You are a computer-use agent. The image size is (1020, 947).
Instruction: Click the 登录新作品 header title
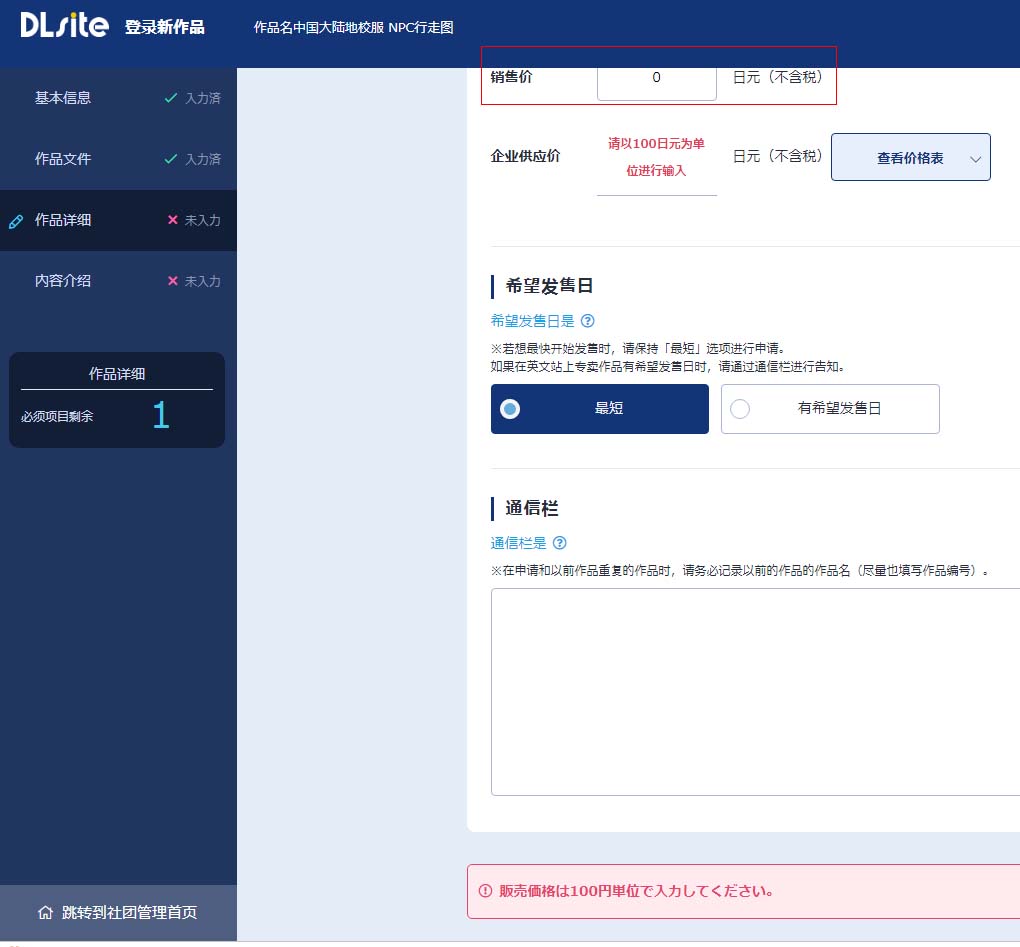tap(165, 27)
